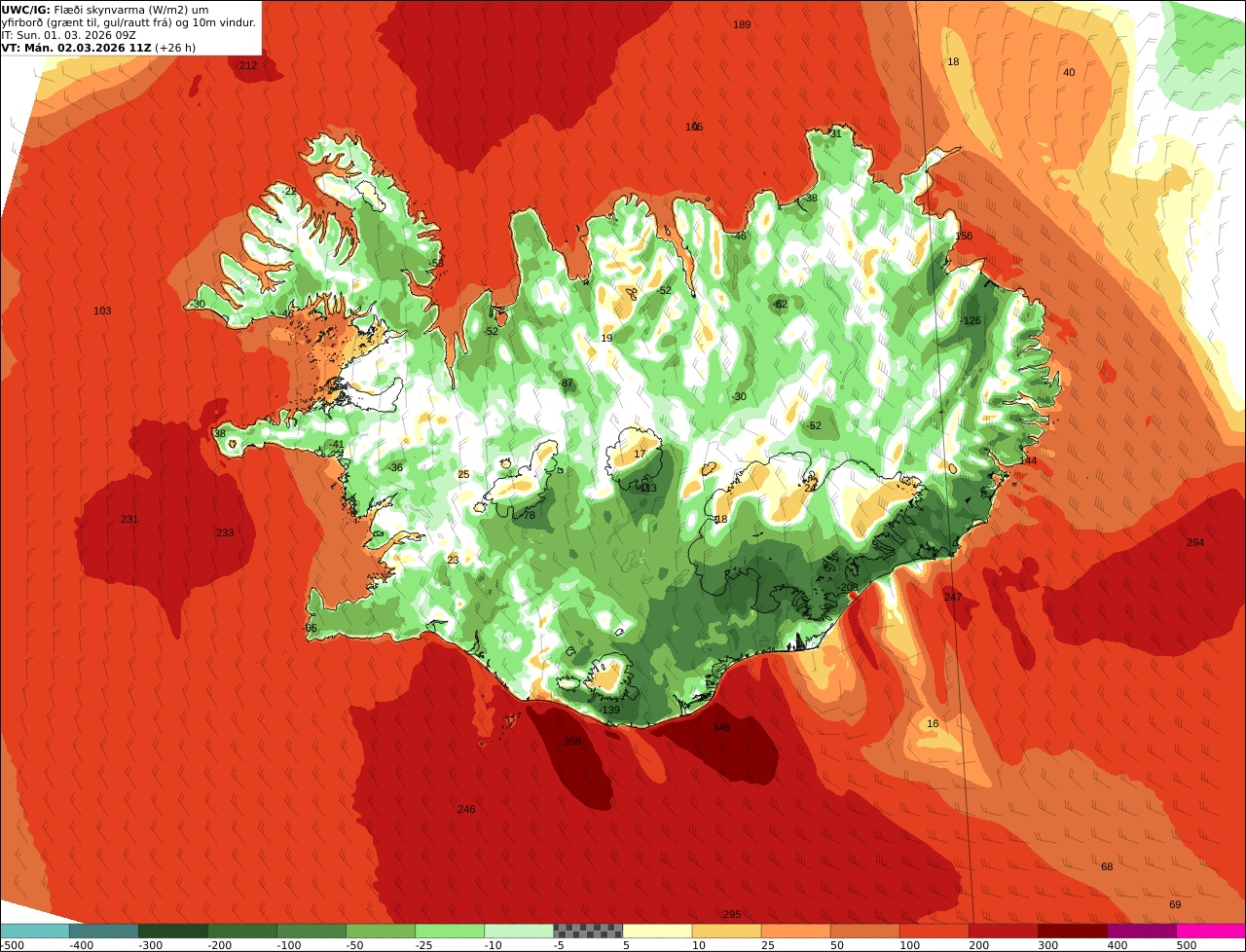Click the flux value '25' on the map
This screenshot has height=952, width=1246.
tap(463, 474)
